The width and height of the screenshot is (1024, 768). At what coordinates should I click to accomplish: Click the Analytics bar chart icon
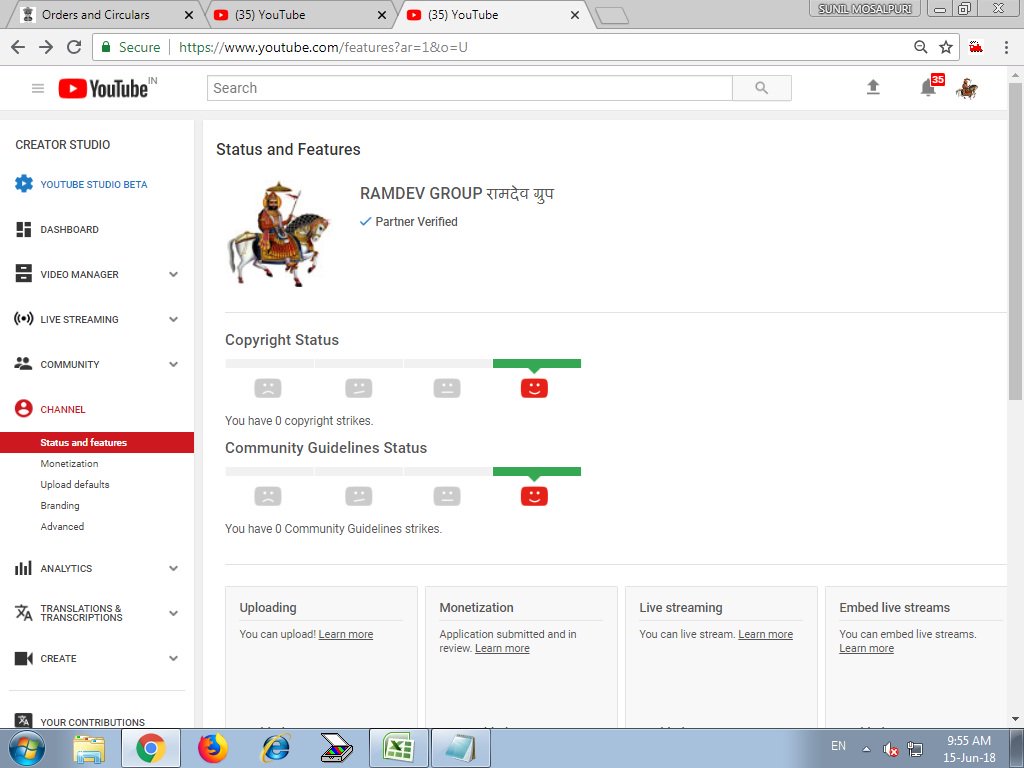(x=24, y=568)
